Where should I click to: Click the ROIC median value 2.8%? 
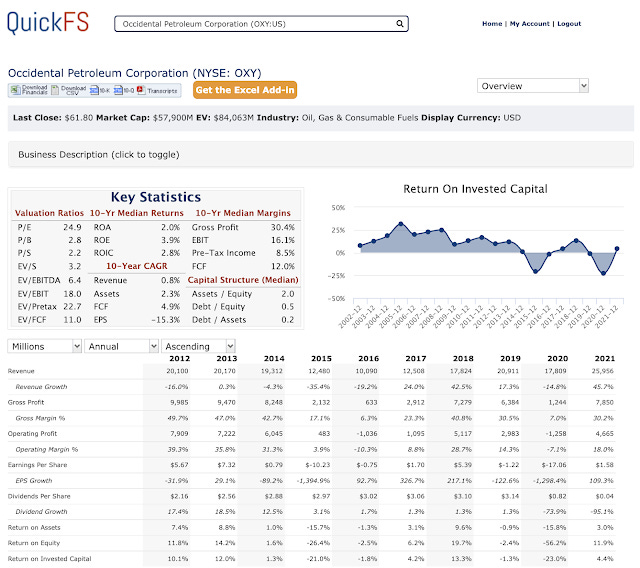[171, 253]
